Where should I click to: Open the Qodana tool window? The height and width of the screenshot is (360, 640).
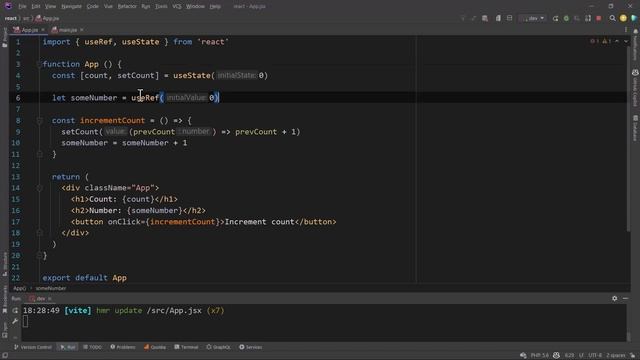[x=155, y=347]
